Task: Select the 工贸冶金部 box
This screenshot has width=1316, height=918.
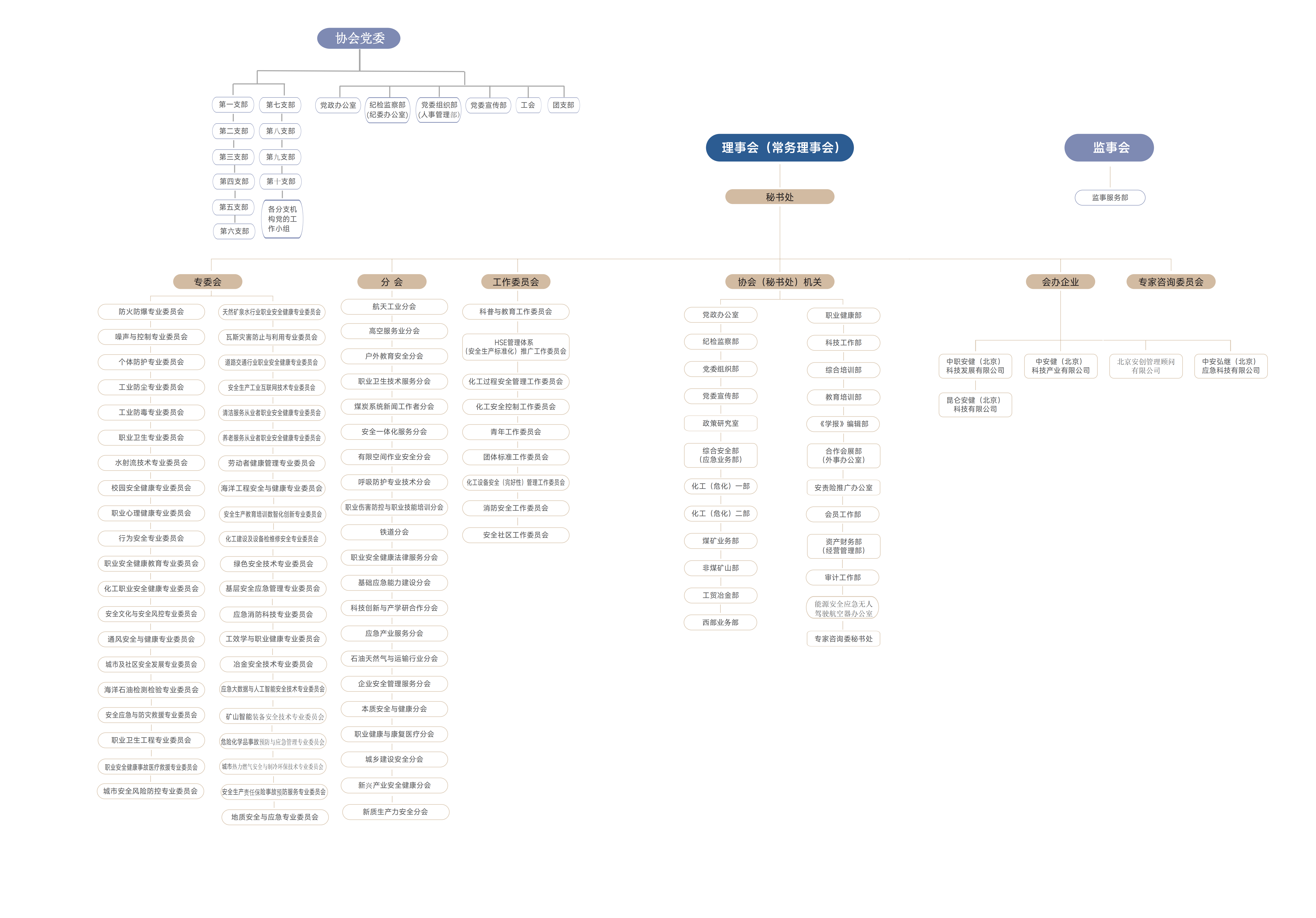Action: pos(721,595)
